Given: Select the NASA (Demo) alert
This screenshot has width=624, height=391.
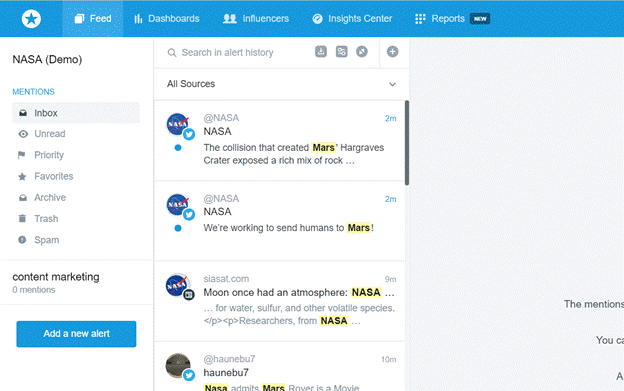Looking at the screenshot, I should [47, 60].
